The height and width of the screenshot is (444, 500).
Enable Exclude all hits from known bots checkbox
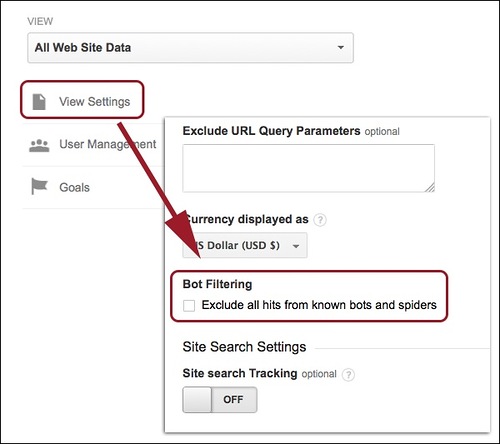(189, 306)
